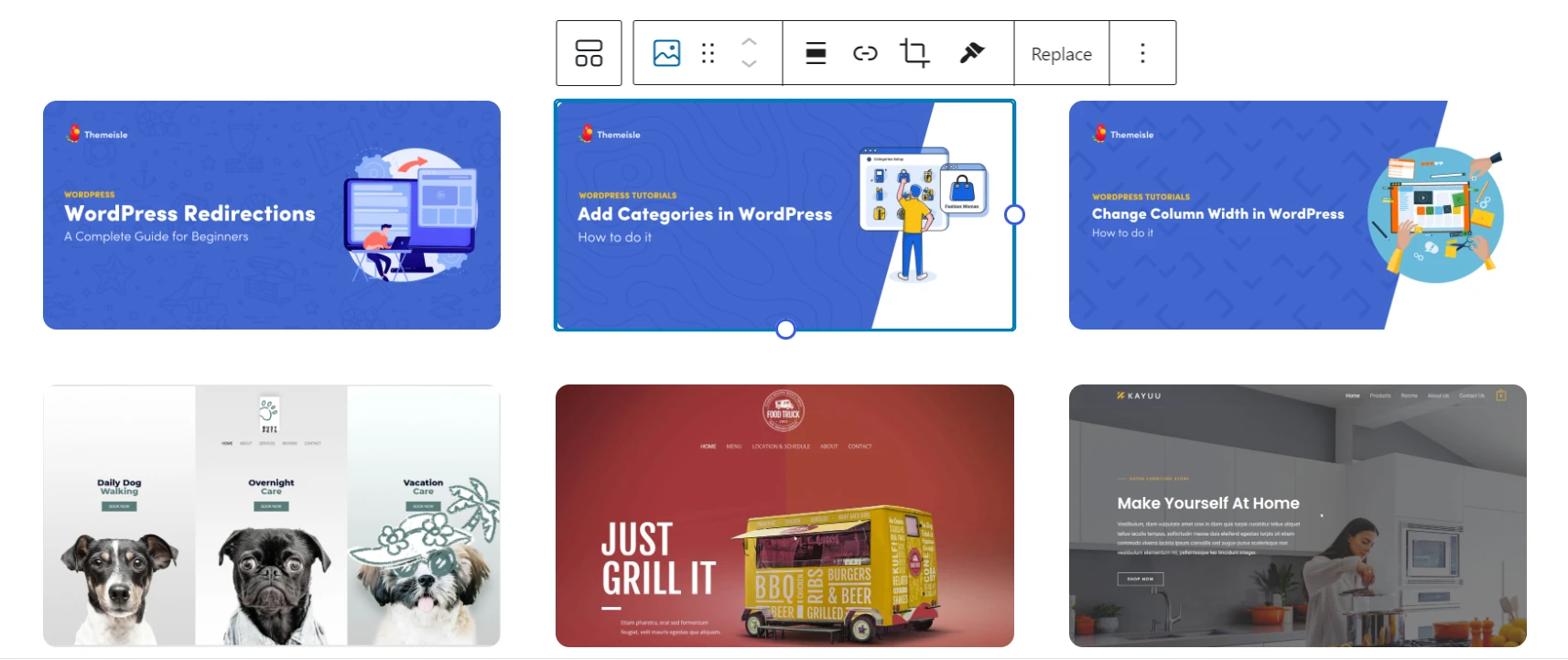Insert a link on the image
The height and width of the screenshot is (660, 1568).
pos(865,53)
